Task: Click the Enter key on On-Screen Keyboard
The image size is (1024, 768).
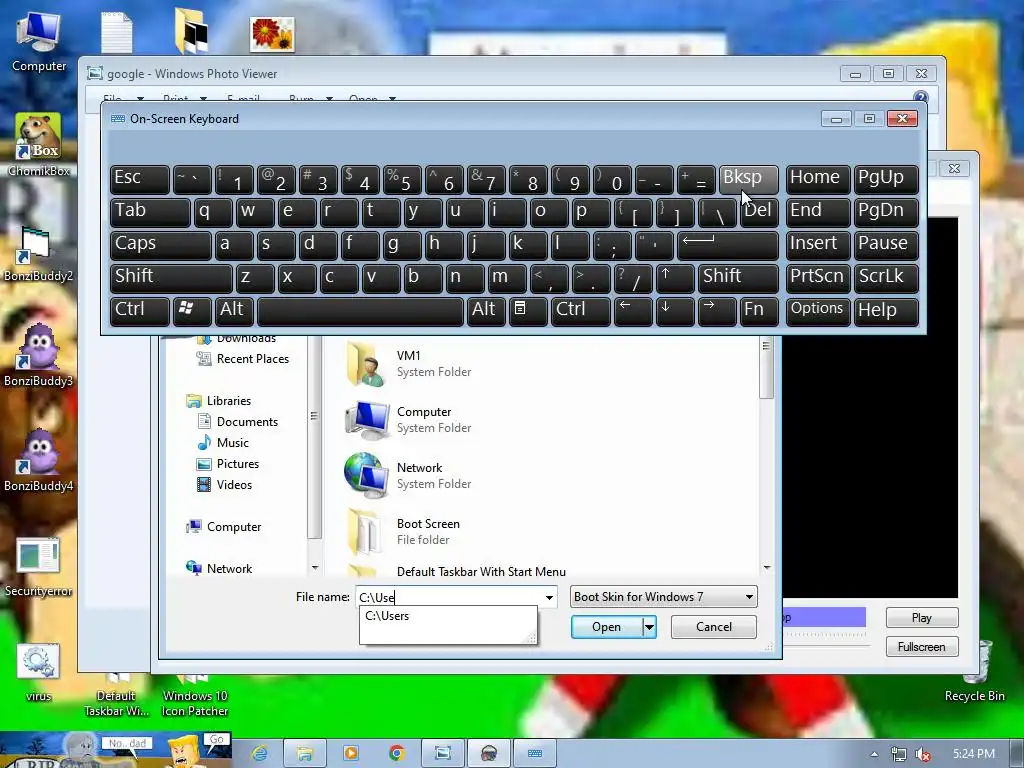Action: [x=727, y=245]
